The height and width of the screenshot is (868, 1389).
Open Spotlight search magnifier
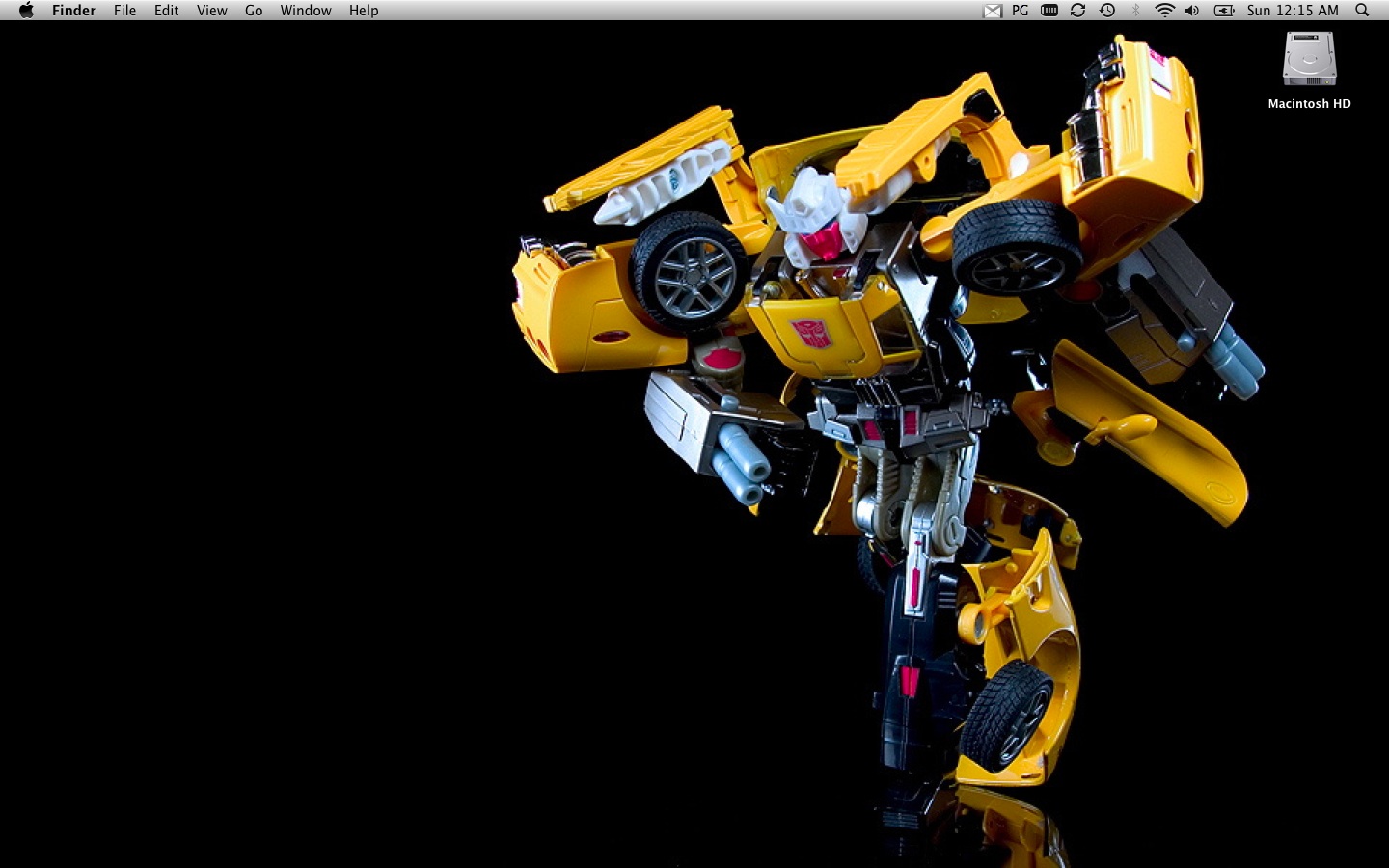pos(1362,11)
